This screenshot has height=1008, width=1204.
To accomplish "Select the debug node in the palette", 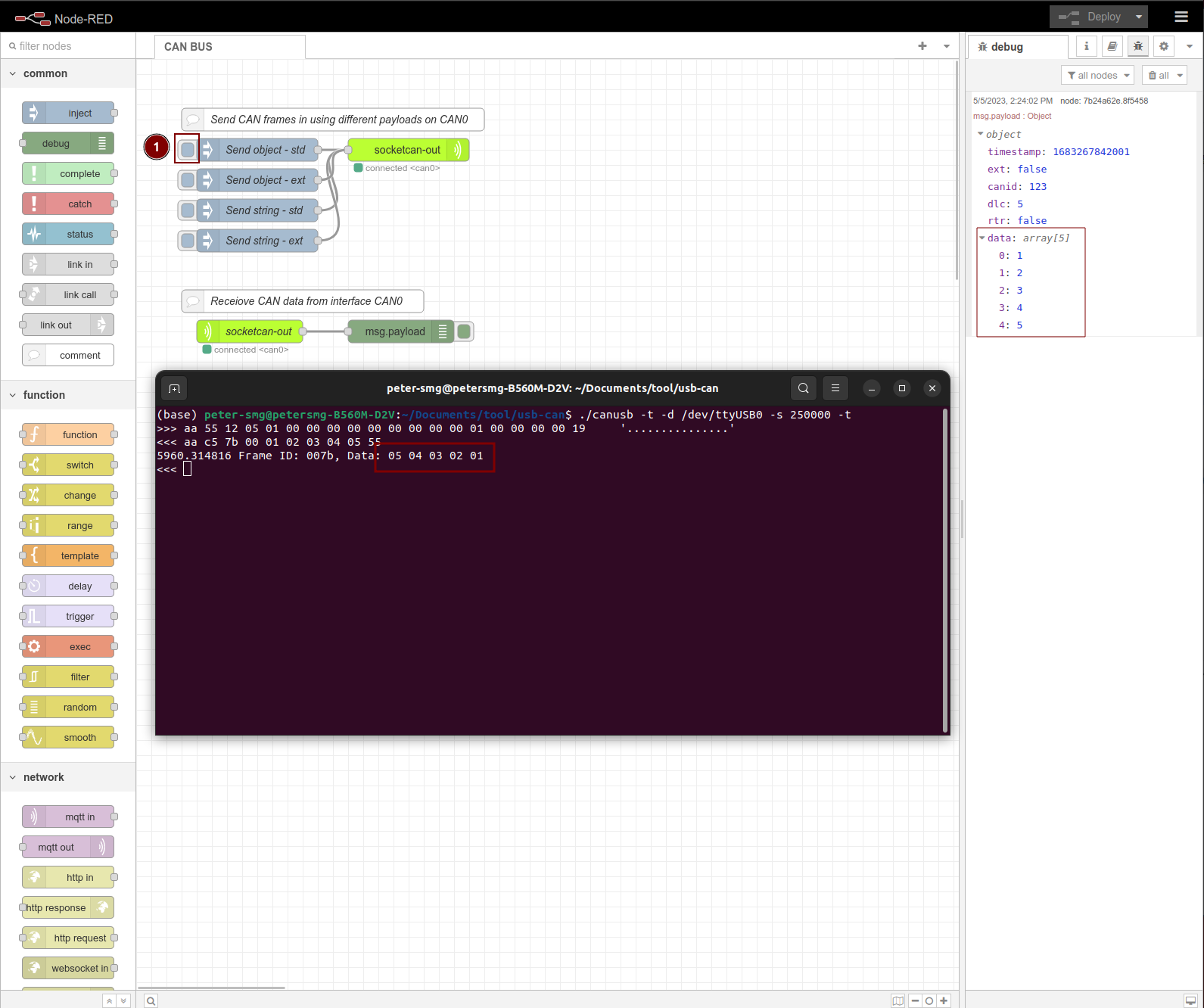I will [68, 143].
